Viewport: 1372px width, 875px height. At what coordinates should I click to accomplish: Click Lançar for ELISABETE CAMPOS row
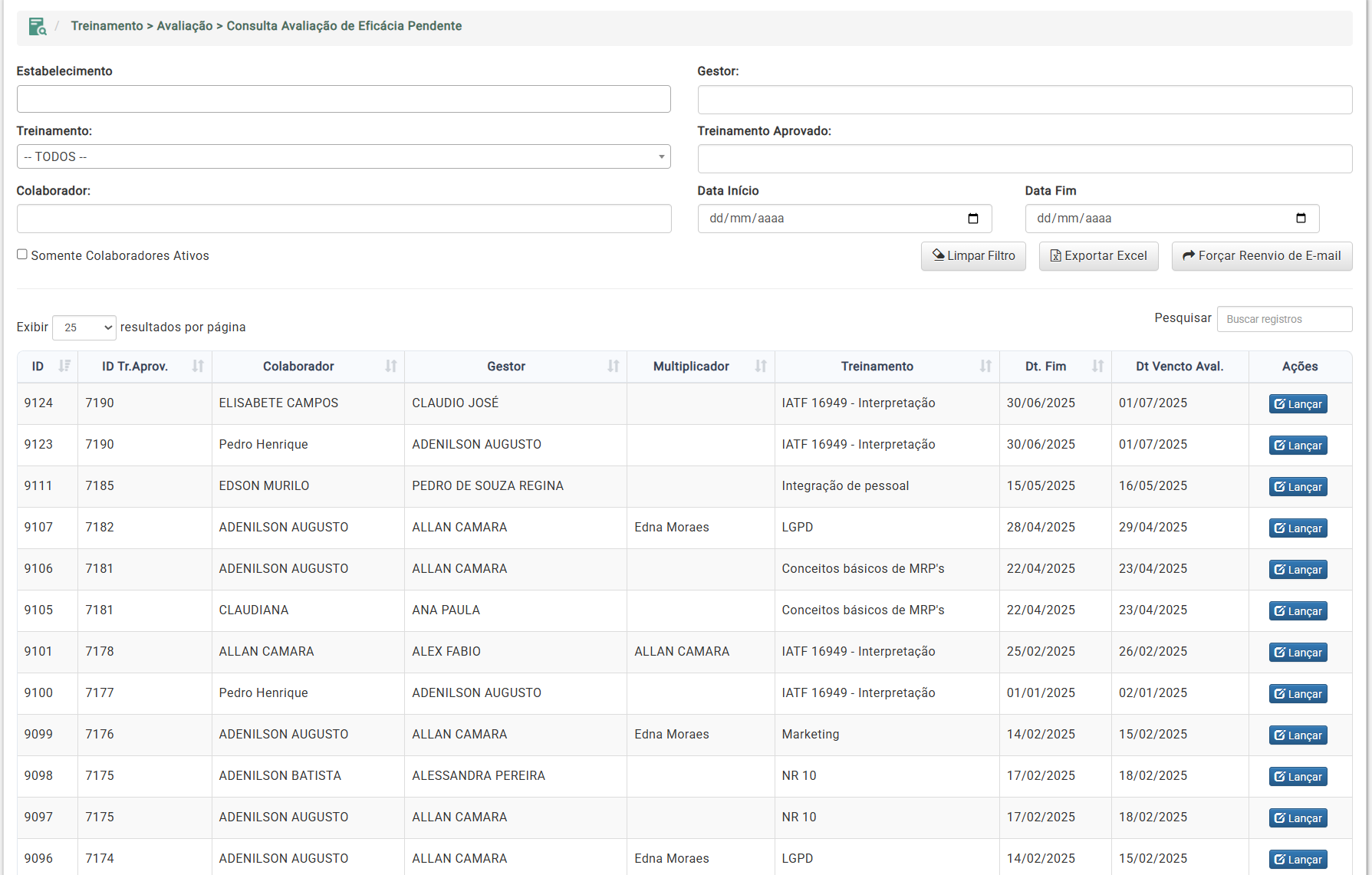(x=1298, y=404)
